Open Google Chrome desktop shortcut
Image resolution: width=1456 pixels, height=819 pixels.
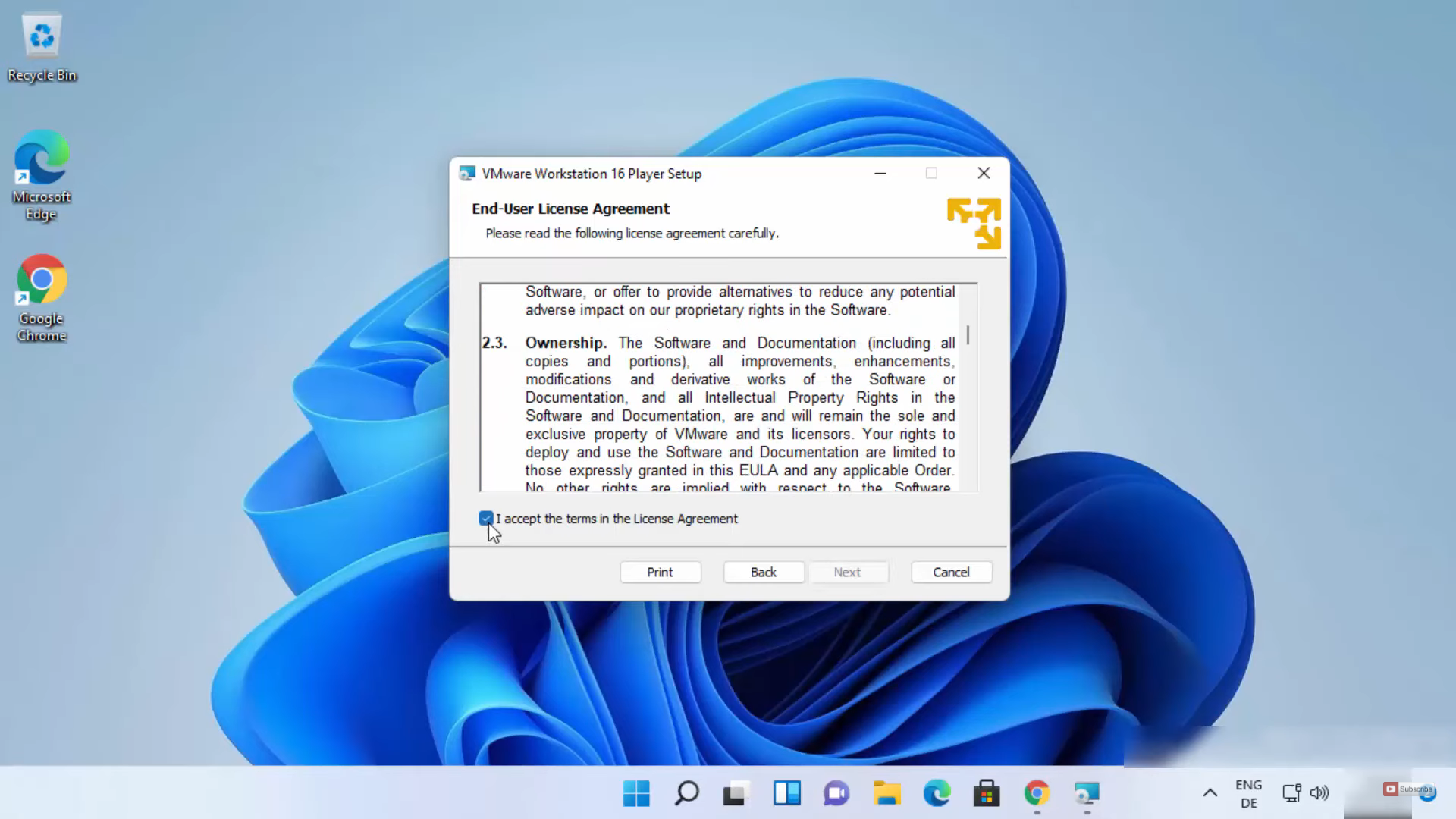(x=42, y=296)
